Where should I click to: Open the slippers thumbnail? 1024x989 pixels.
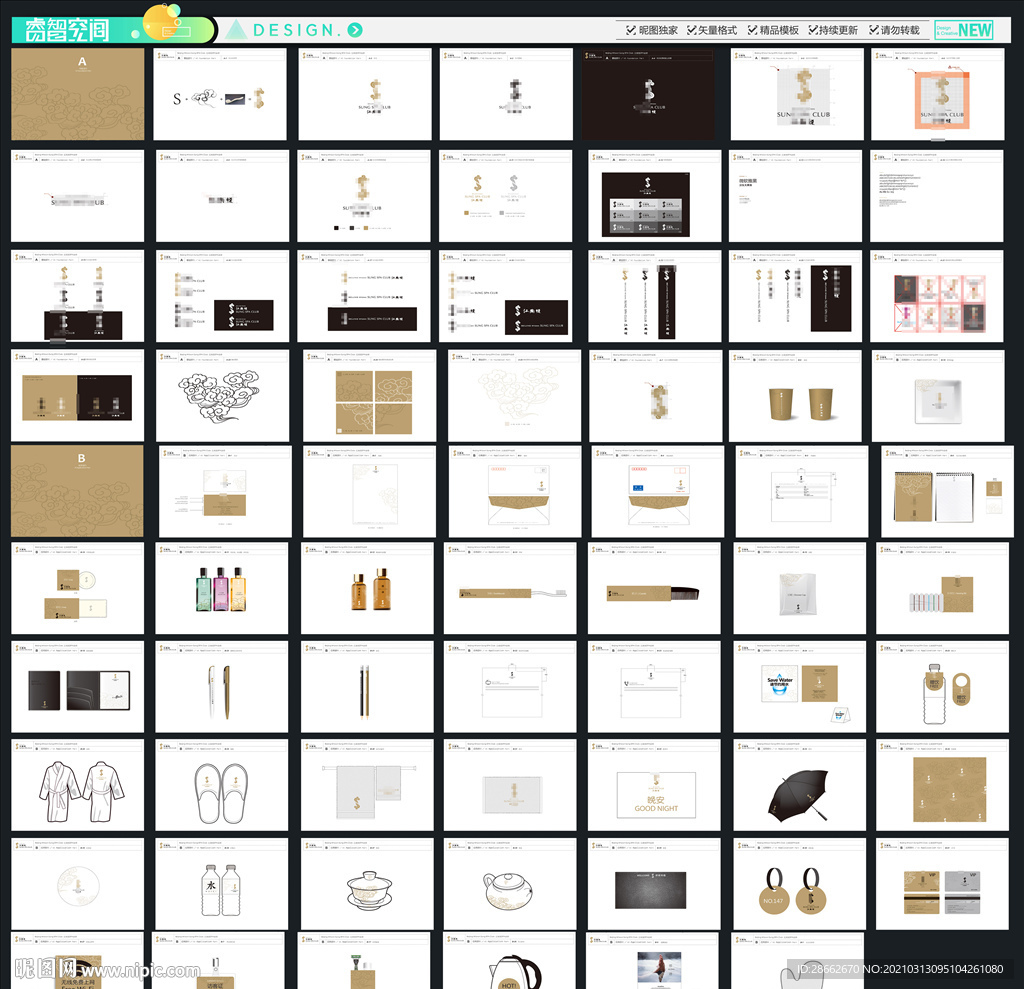[221, 785]
